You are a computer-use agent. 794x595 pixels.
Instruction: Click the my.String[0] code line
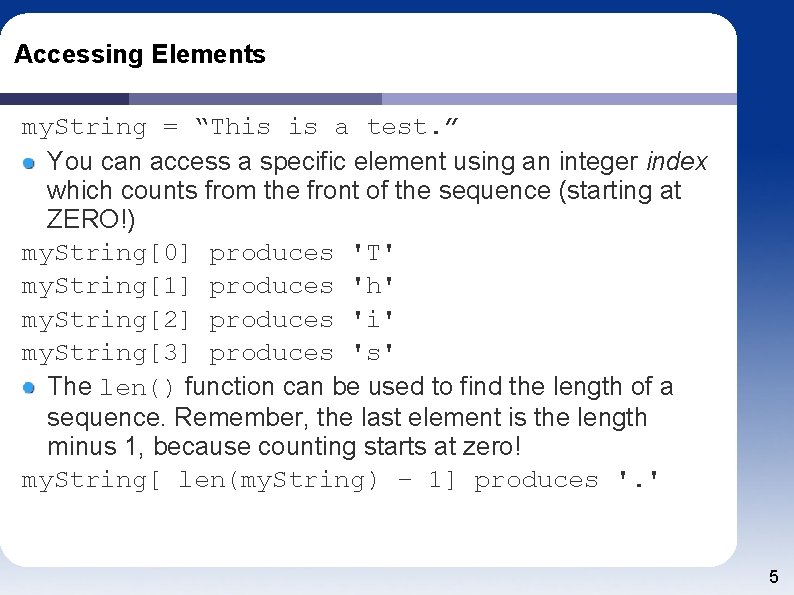208,253
